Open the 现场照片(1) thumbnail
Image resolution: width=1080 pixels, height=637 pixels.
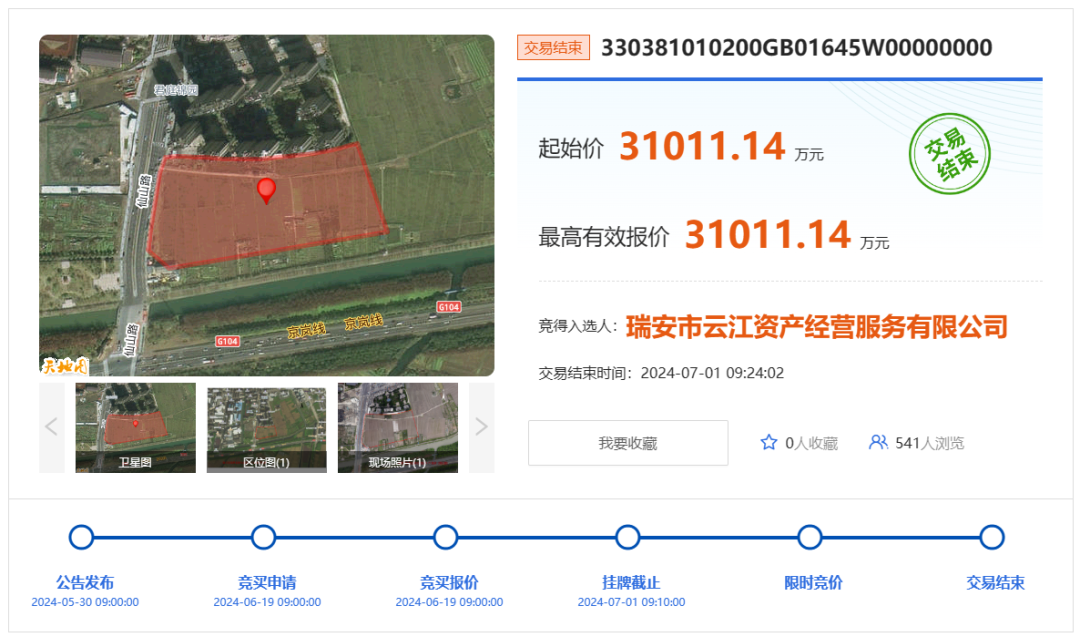click(397, 427)
